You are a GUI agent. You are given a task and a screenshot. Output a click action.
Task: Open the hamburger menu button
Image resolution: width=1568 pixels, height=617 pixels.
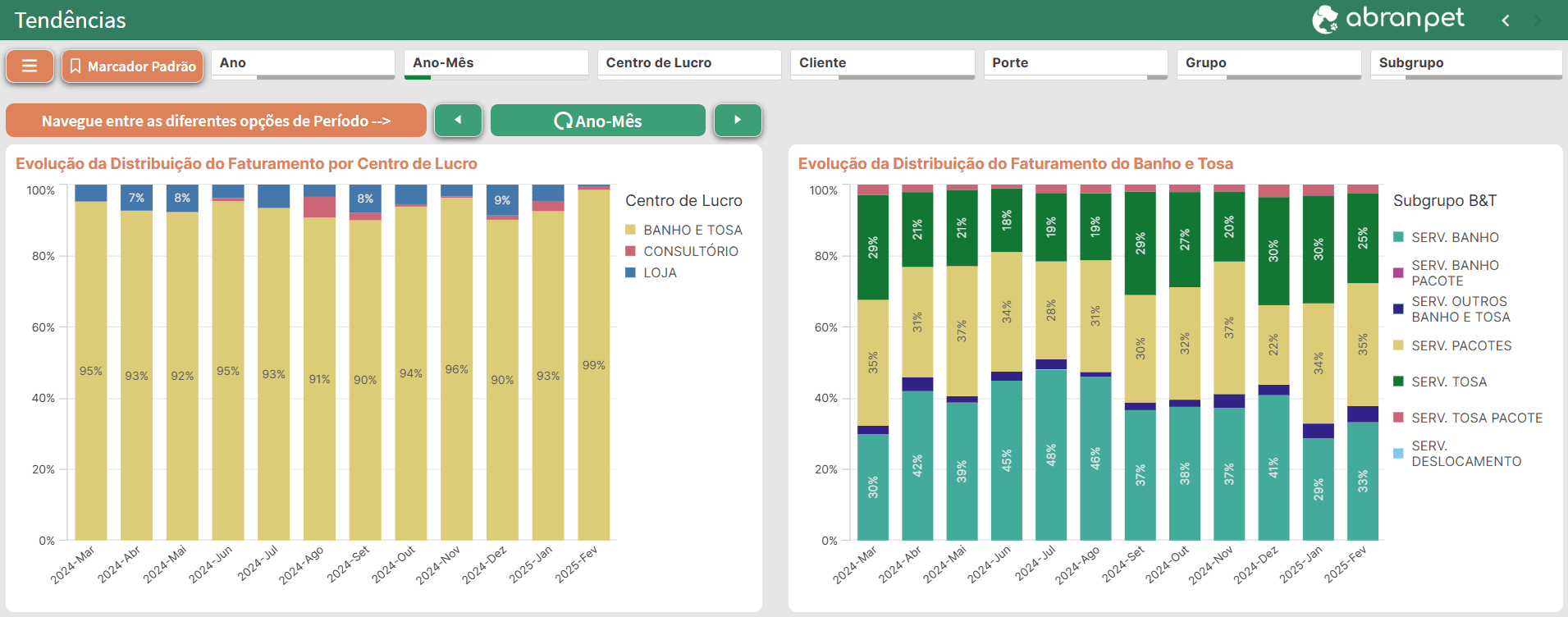30,66
